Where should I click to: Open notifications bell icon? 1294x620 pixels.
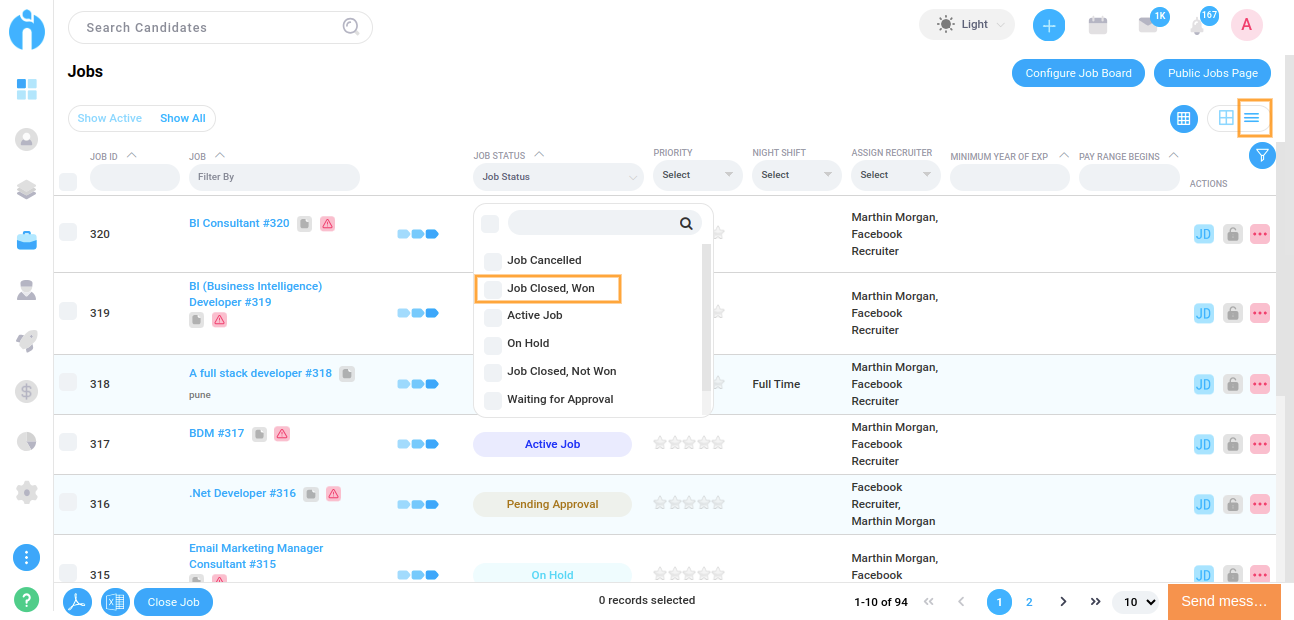point(1197,27)
